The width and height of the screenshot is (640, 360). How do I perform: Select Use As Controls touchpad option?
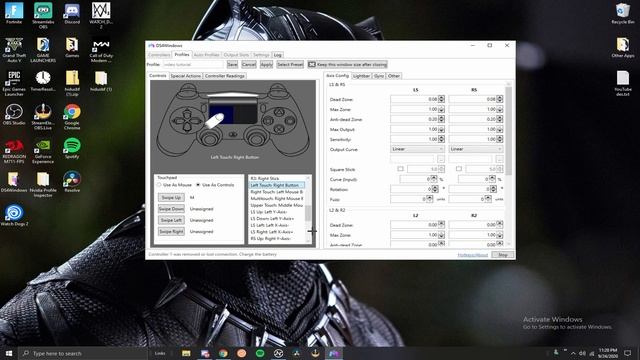215,185
